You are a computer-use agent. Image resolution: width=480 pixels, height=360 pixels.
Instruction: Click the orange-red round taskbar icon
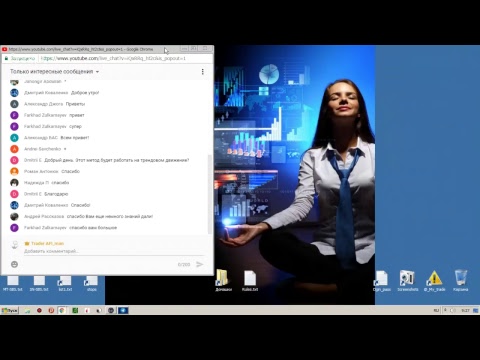pos(51,310)
